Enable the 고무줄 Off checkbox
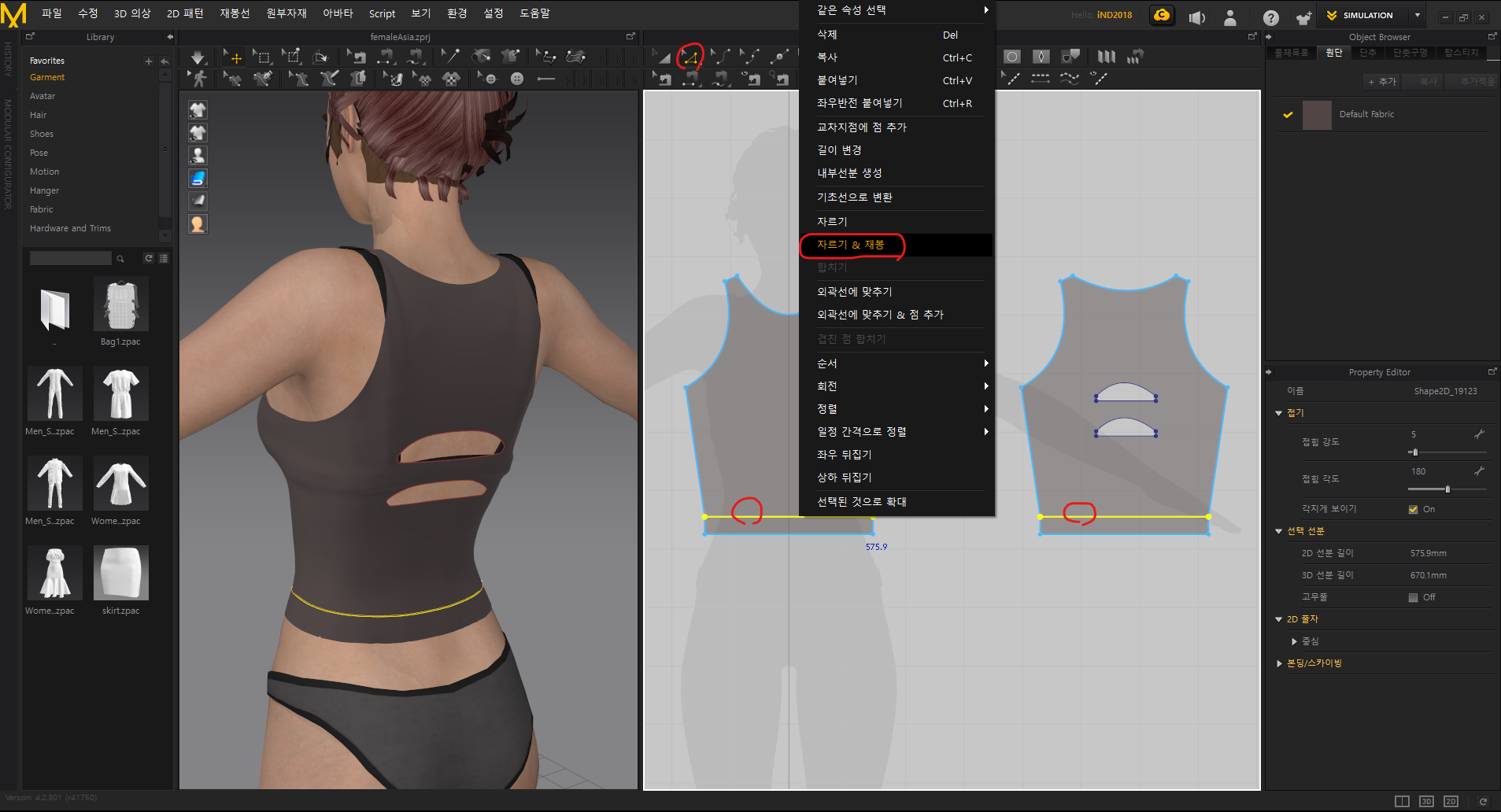This screenshot has width=1501, height=812. coord(1413,597)
